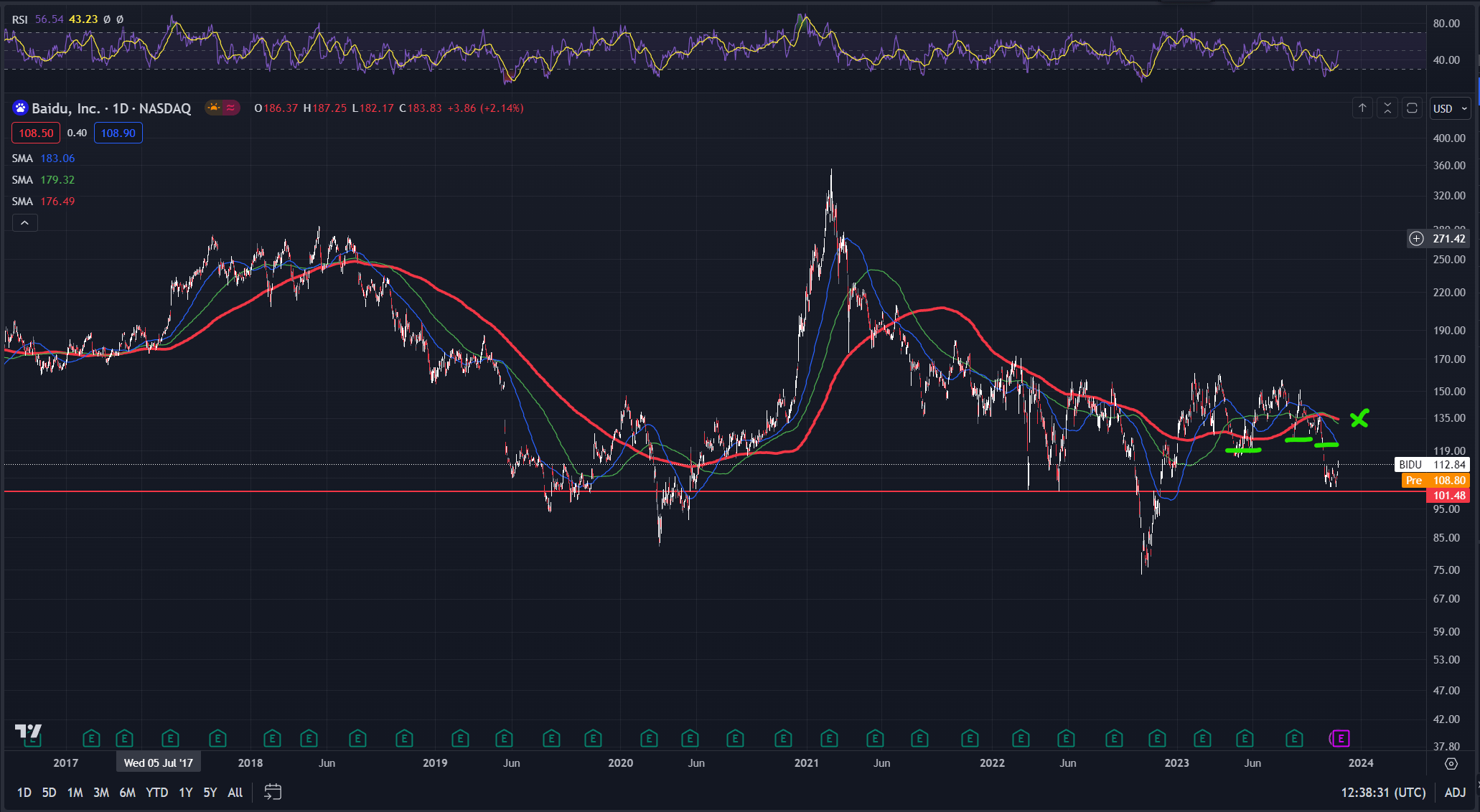Screen dimensions: 1480x812
Task: Click the earnings marker above Jun 2021
Action: [x=875, y=738]
